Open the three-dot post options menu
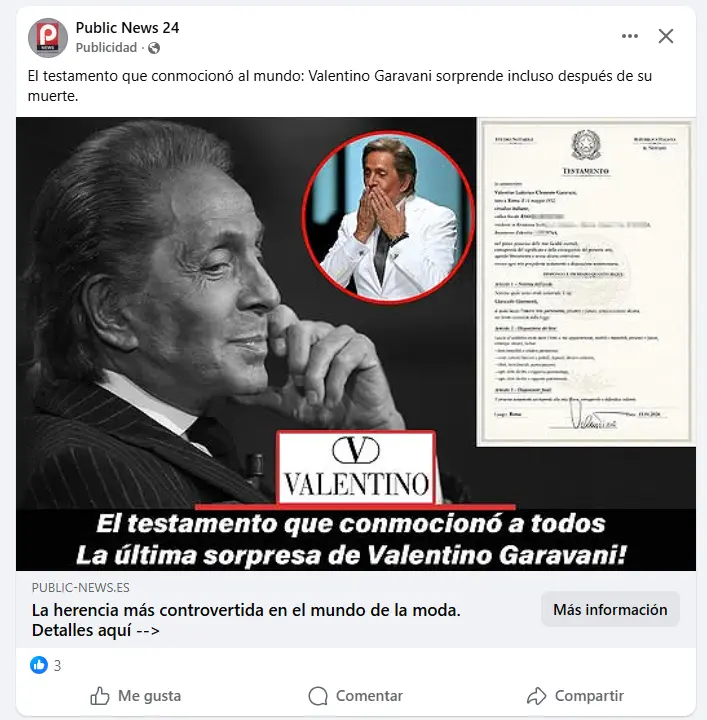Image resolution: width=707 pixels, height=720 pixels. point(629,36)
